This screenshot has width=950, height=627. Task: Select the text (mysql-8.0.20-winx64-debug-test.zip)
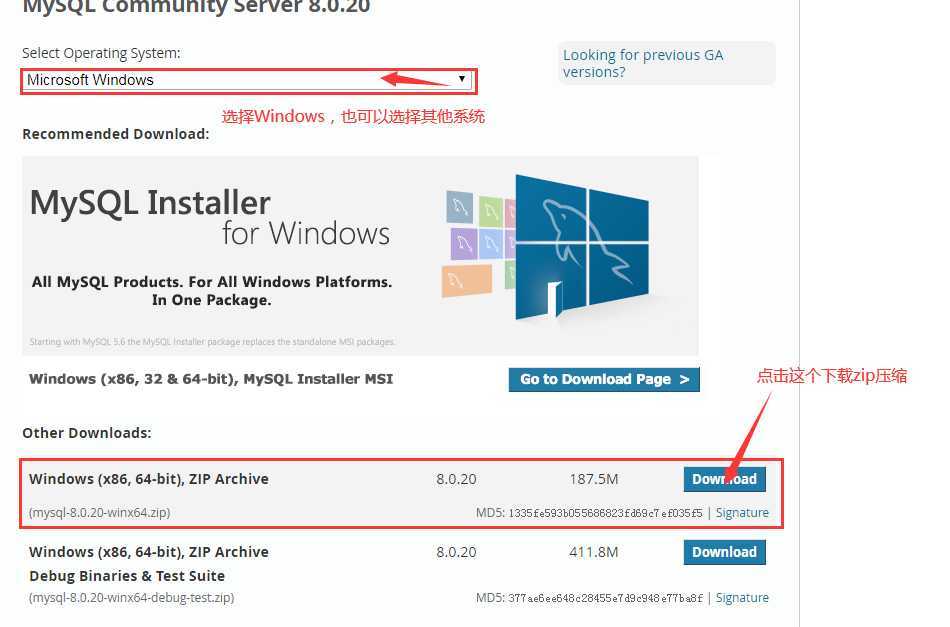coord(131,597)
